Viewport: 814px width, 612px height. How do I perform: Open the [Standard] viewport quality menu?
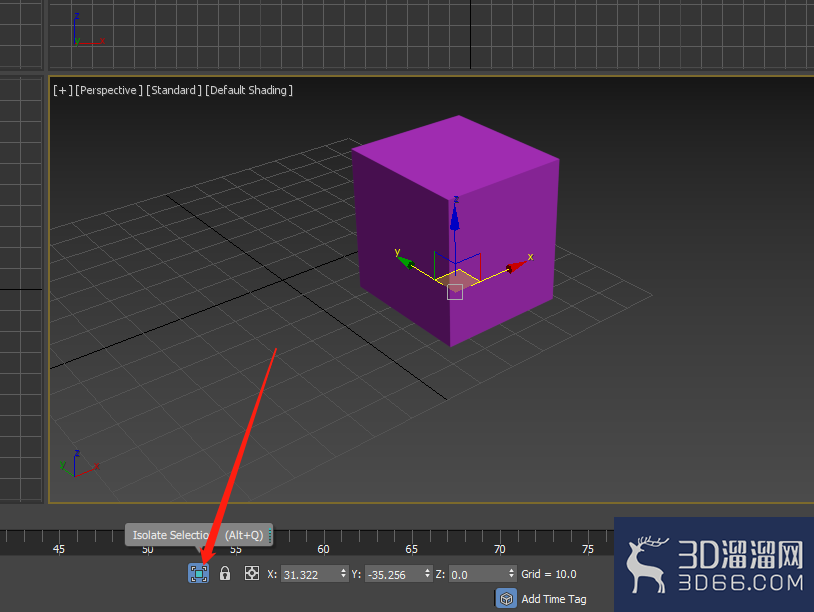click(x=173, y=90)
